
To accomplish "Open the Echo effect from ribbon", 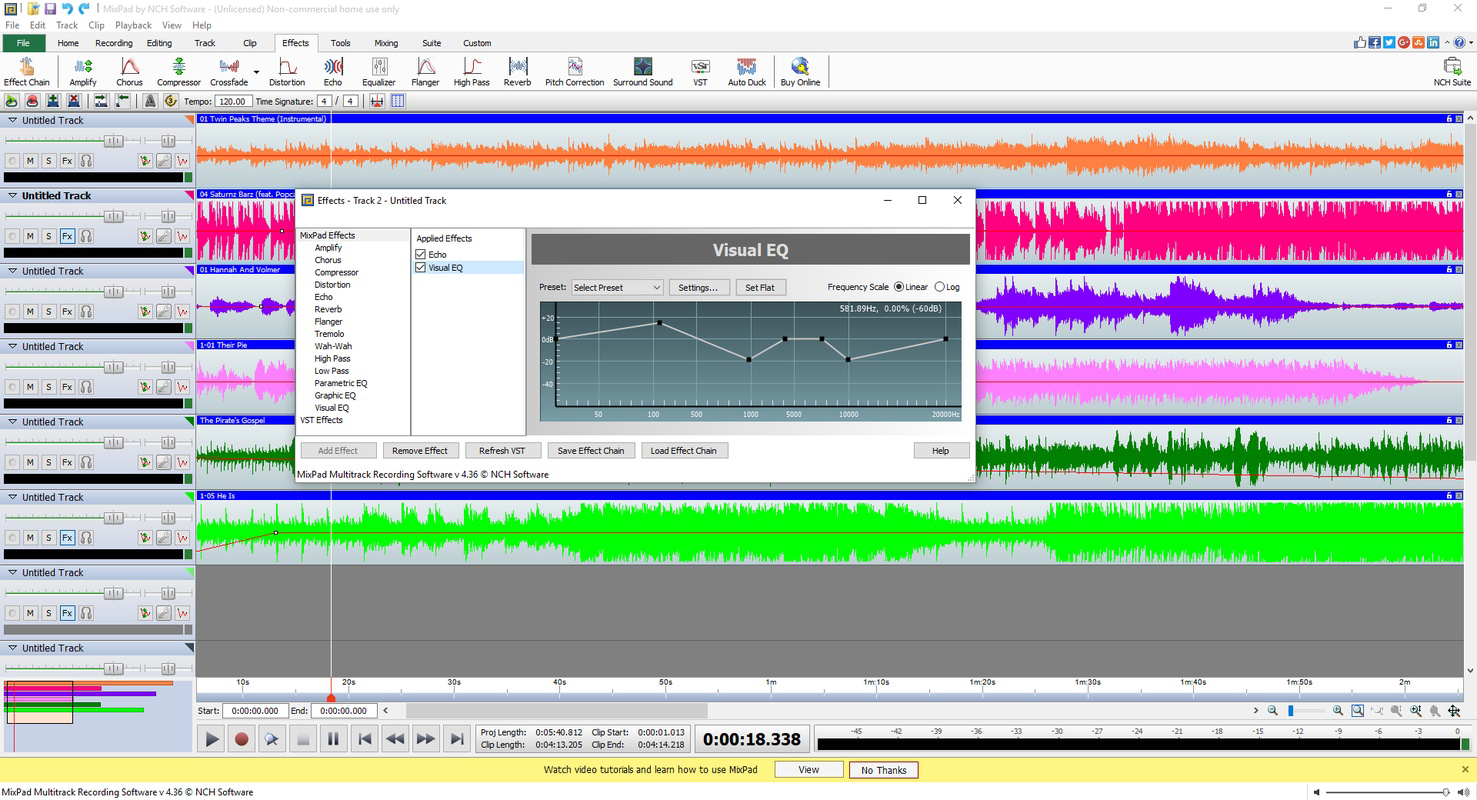I will [x=332, y=71].
